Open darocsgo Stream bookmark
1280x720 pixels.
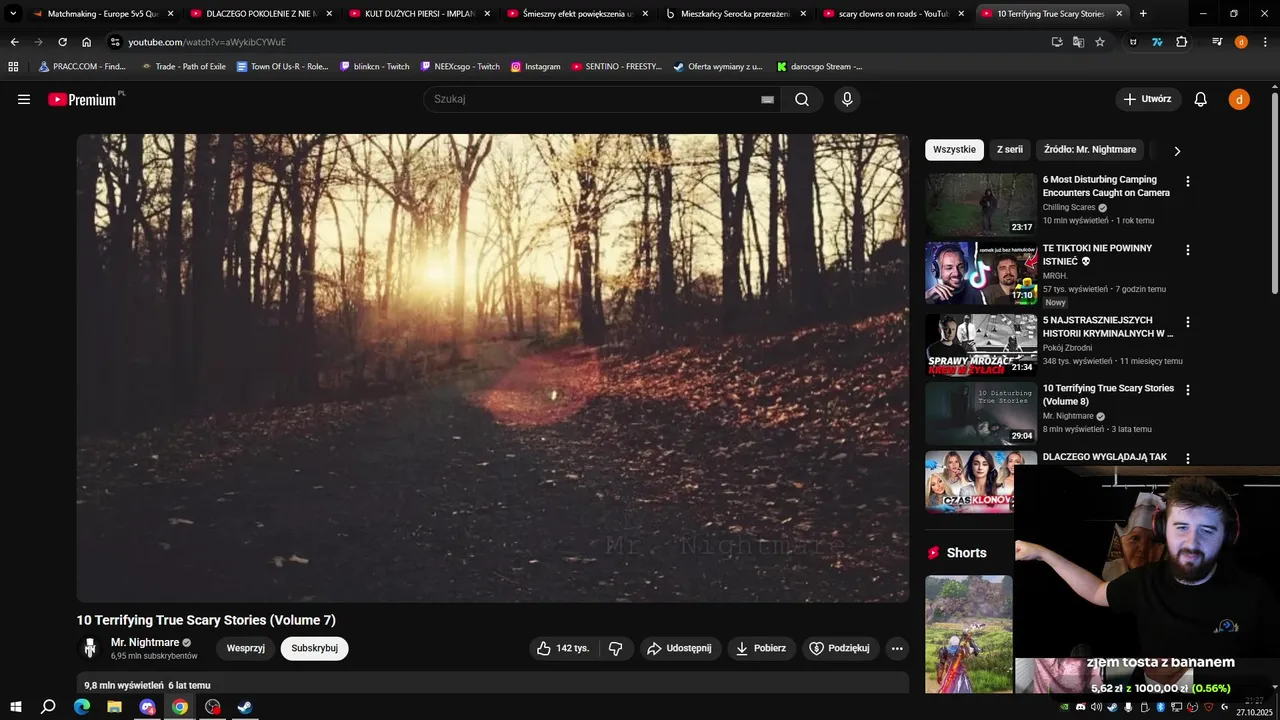click(819, 66)
